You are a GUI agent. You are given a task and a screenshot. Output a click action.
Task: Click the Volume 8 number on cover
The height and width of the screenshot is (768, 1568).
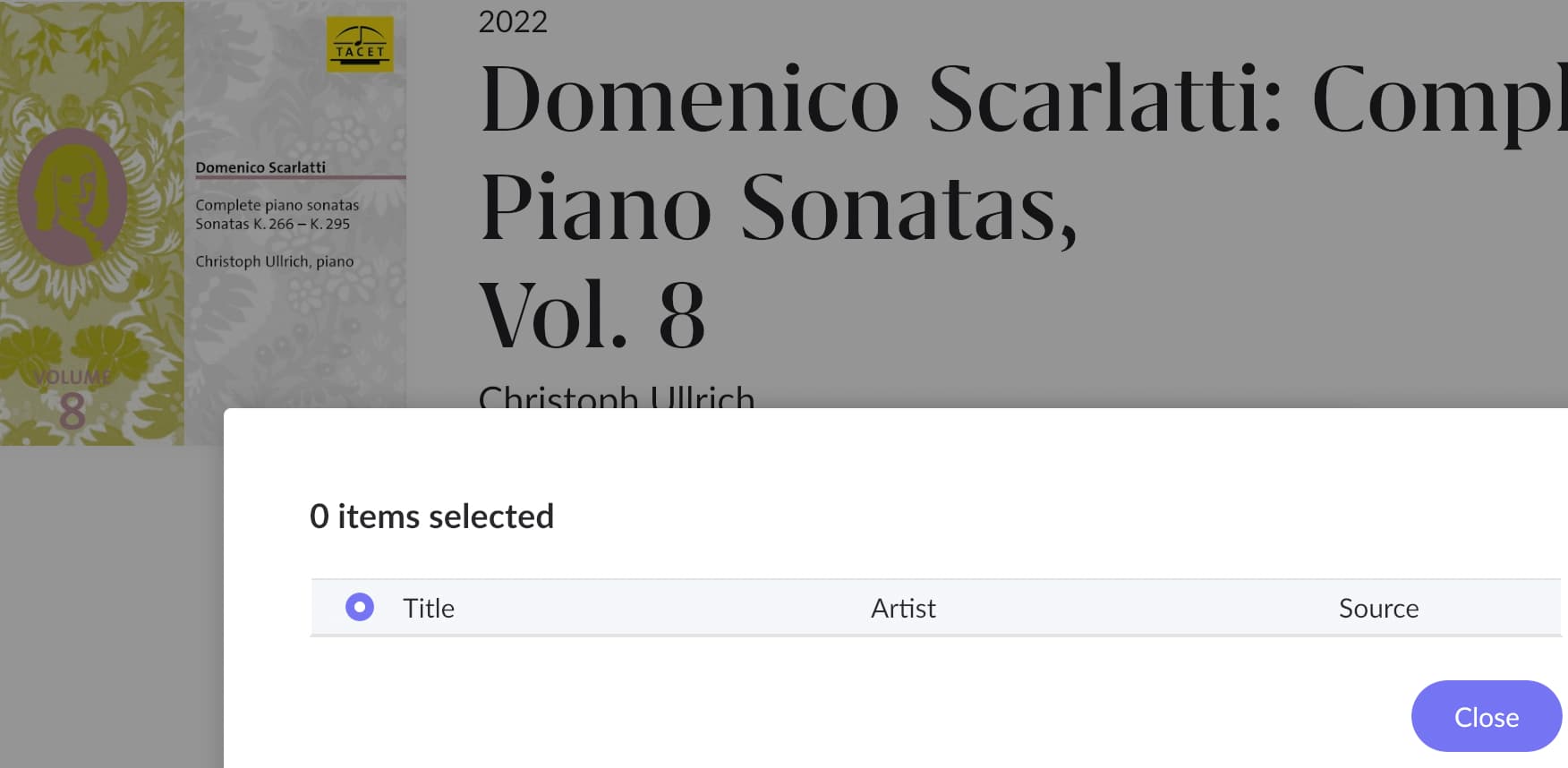72,411
